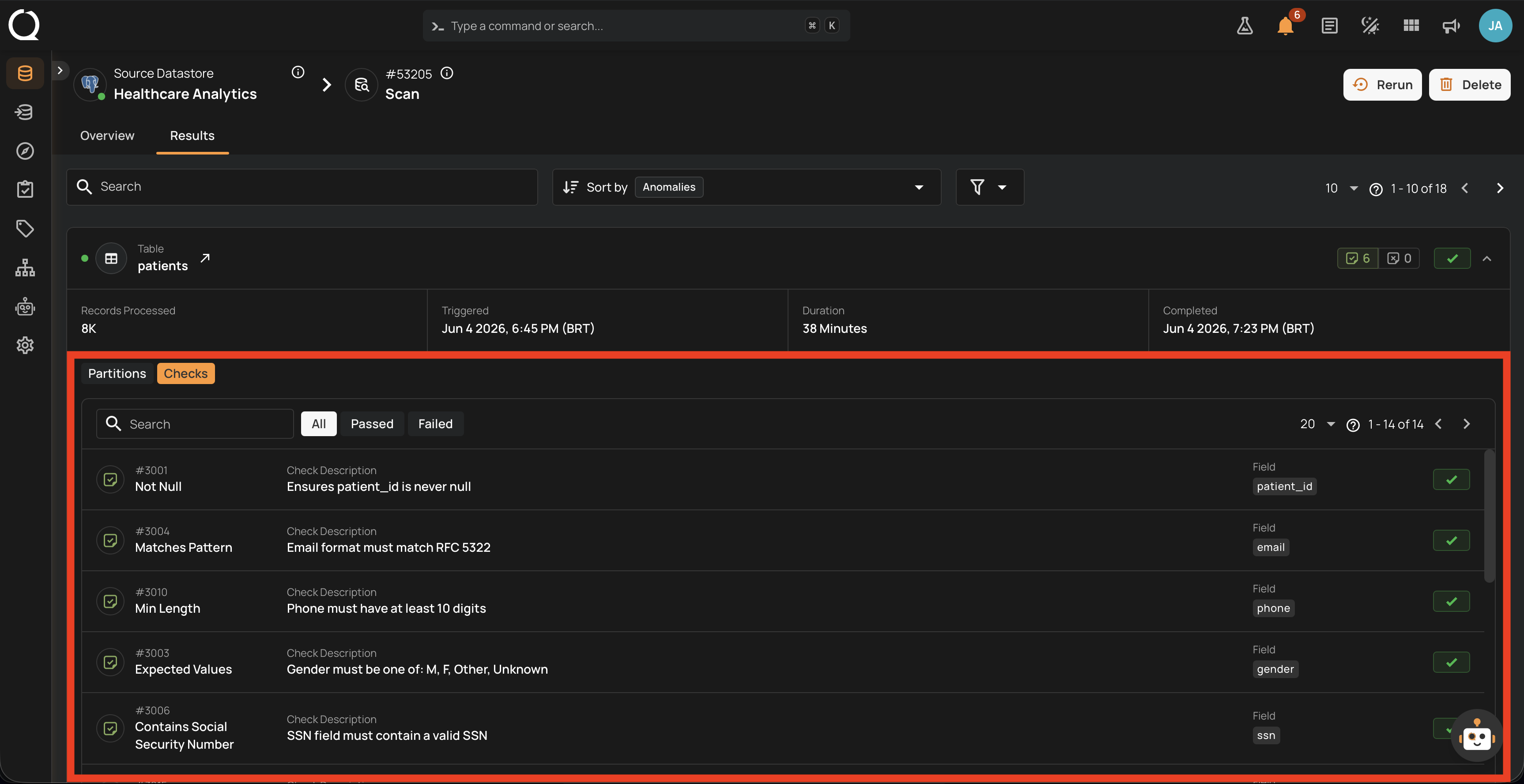Go to previous page of 18 results

(1465, 188)
